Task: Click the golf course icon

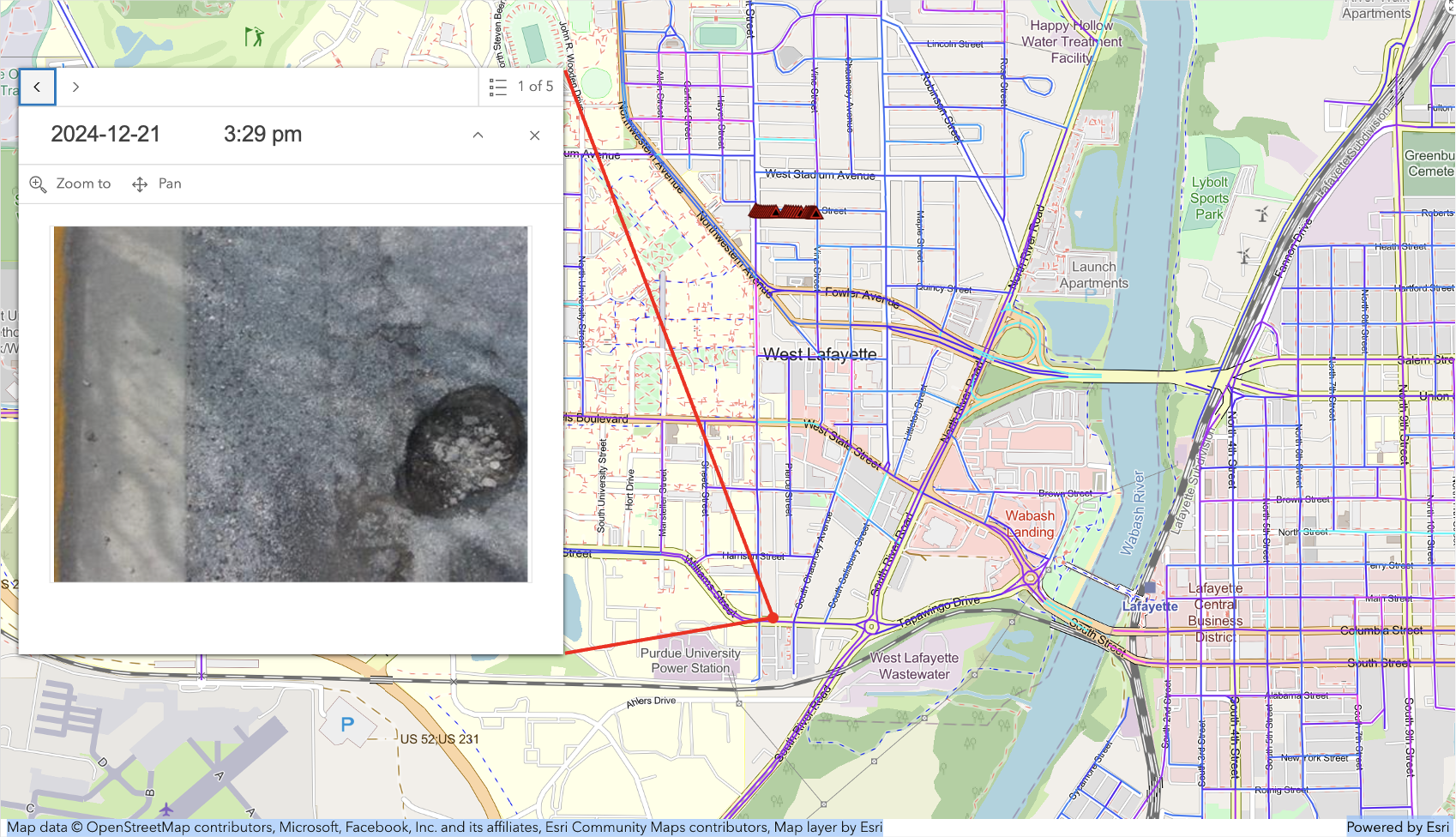Action: point(254,36)
